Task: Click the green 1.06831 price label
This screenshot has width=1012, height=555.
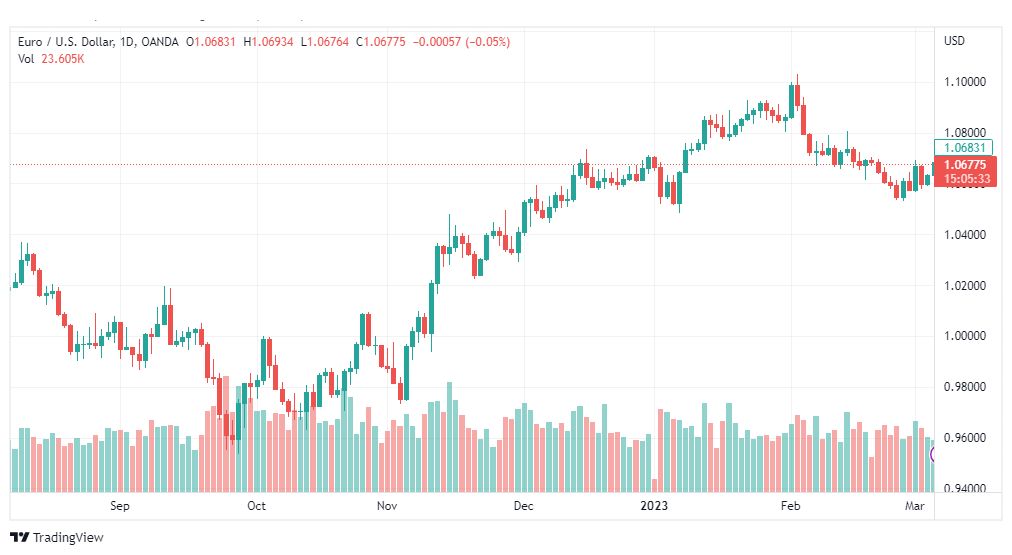Action: point(964,148)
